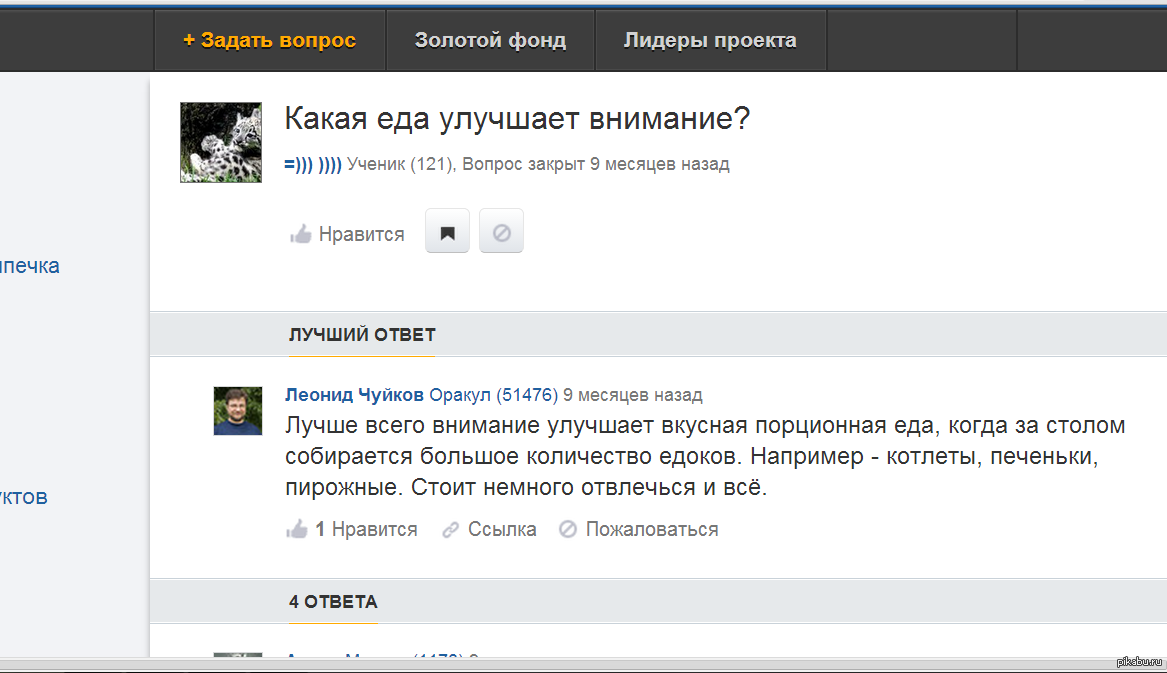Click thumbs-up icon under the best answer
Viewport: 1167px width, 673px height.
coord(297,529)
